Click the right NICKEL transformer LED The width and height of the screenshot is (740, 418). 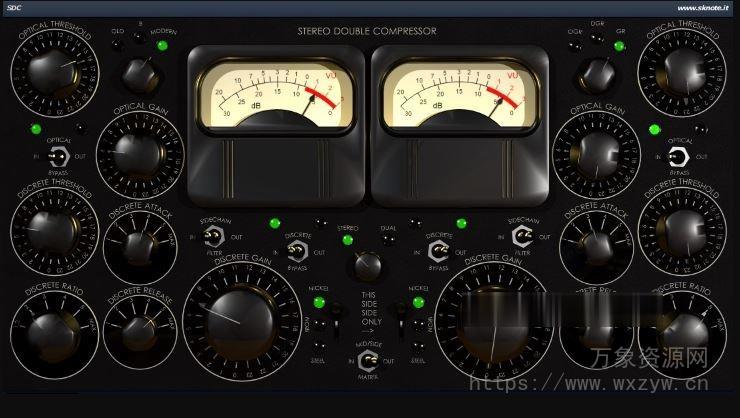coord(418,302)
